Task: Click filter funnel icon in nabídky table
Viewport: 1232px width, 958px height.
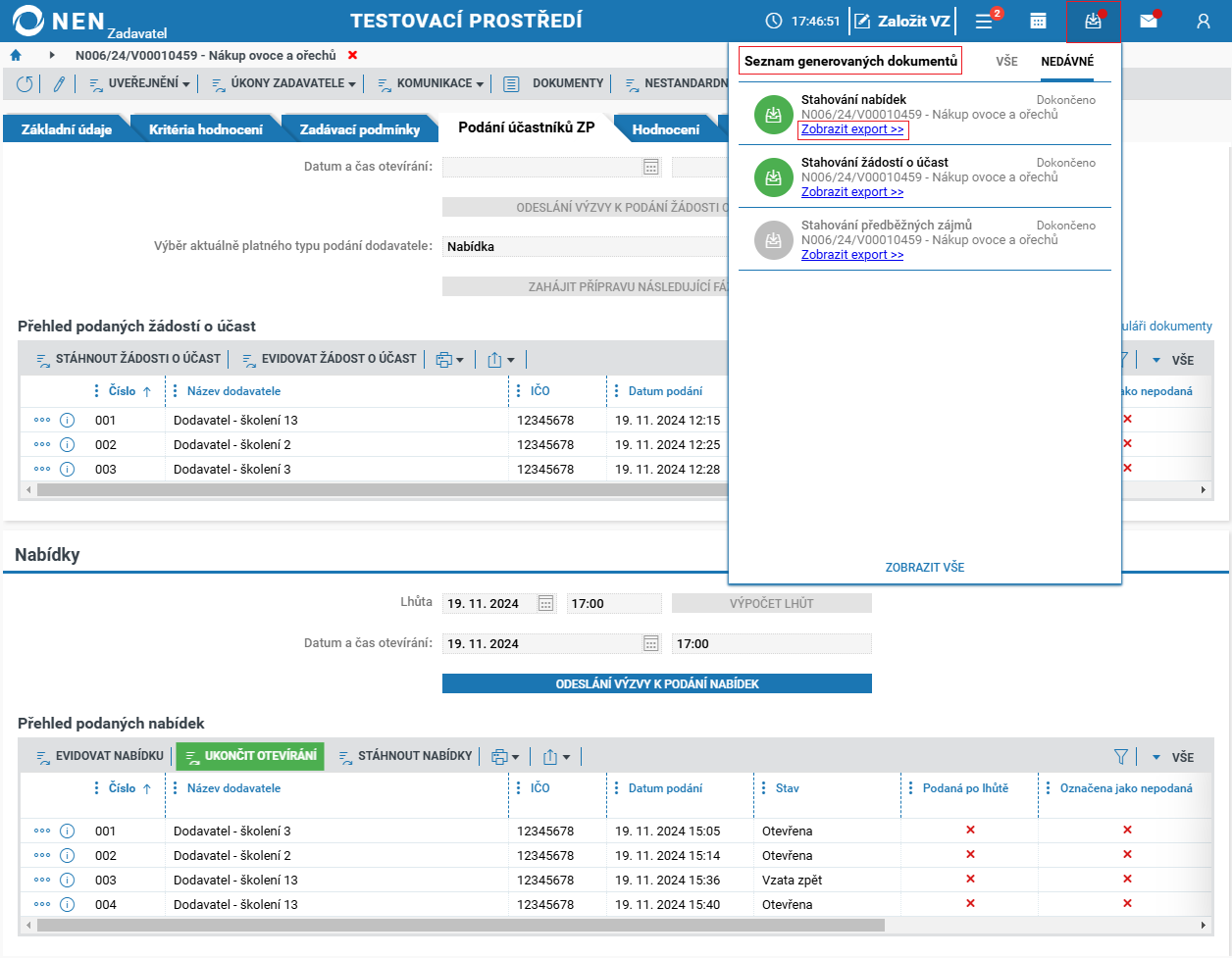Action: click(1121, 756)
